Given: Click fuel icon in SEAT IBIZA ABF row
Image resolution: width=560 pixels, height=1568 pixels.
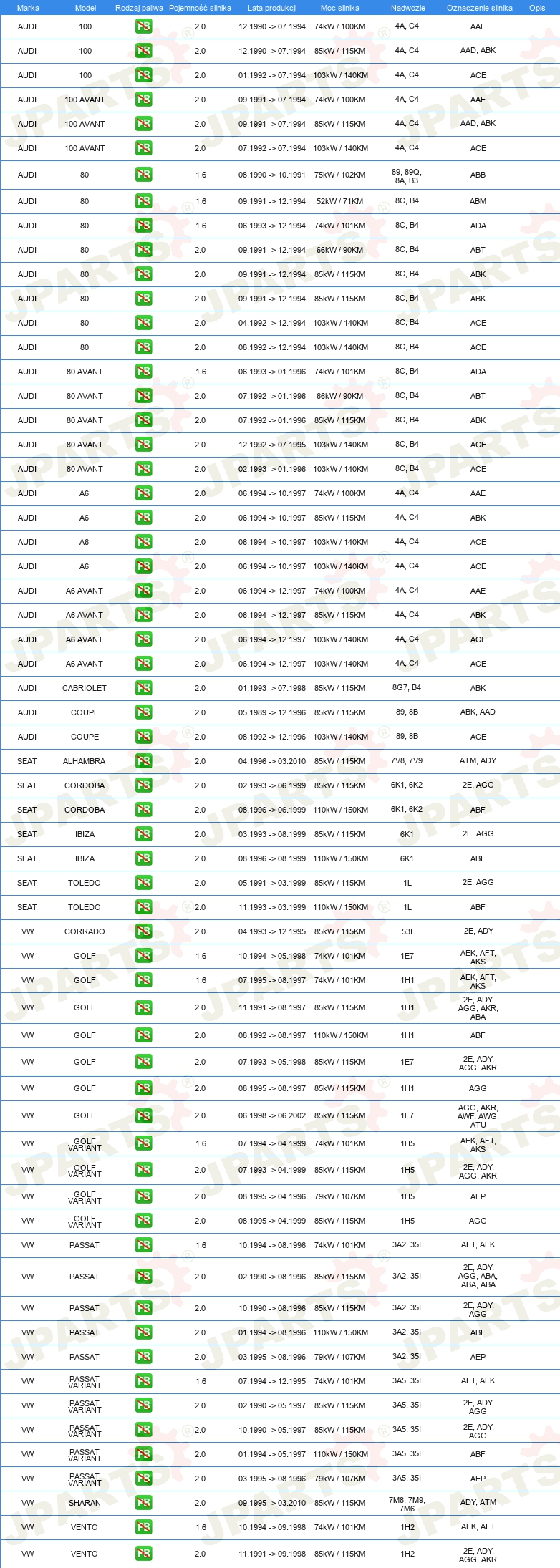Looking at the screenshot, I should 143,858.
